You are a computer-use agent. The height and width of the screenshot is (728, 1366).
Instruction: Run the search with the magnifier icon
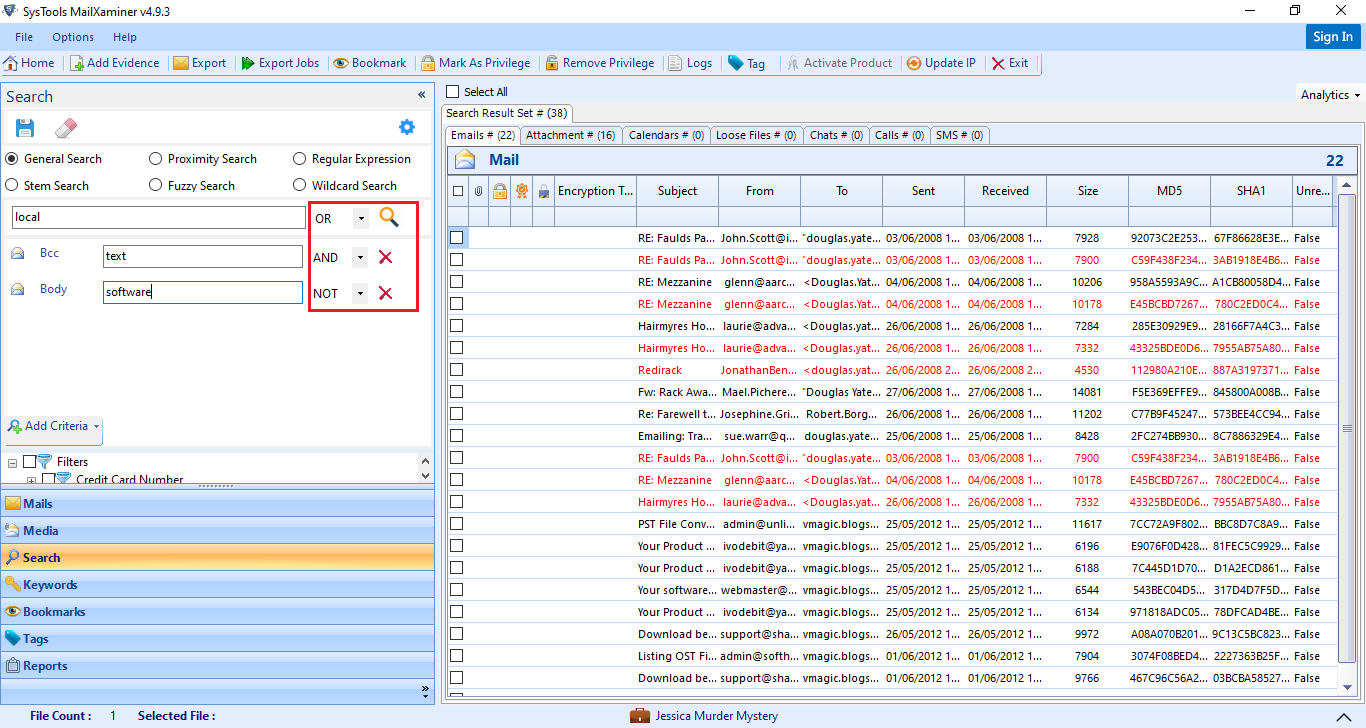(391, 217)
